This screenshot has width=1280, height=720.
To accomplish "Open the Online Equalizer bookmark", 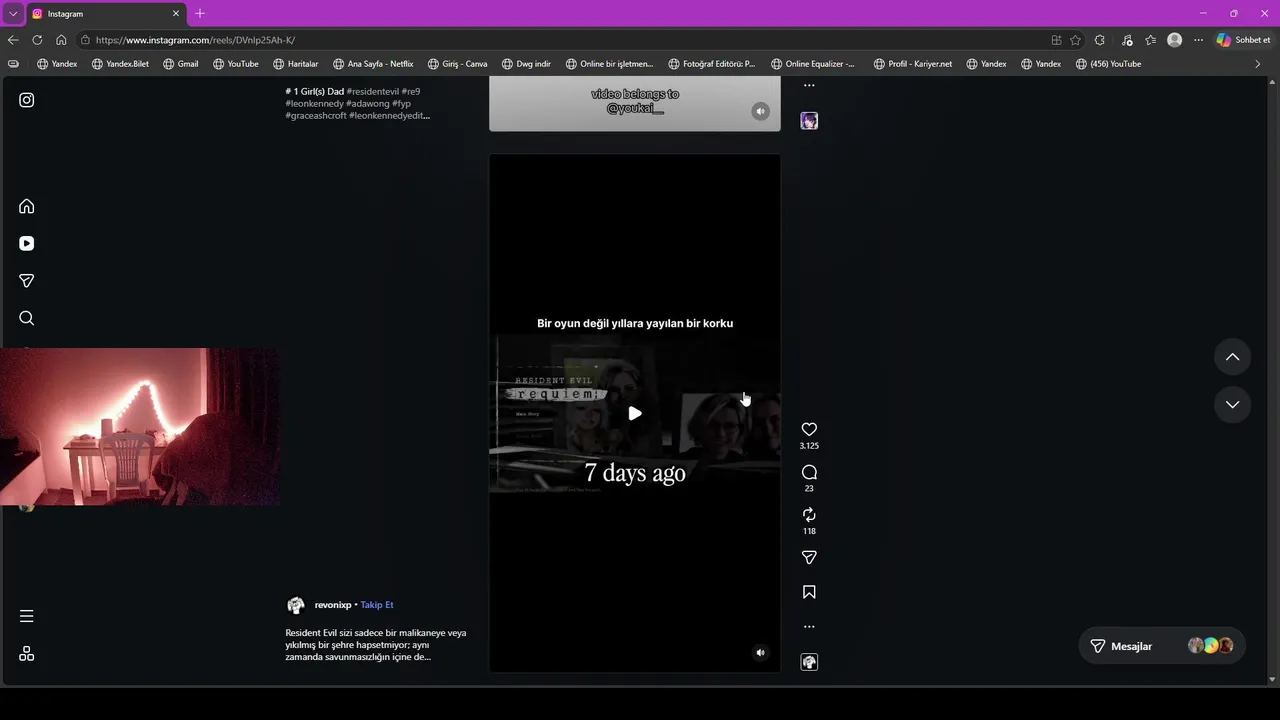I will coord(812,64).
